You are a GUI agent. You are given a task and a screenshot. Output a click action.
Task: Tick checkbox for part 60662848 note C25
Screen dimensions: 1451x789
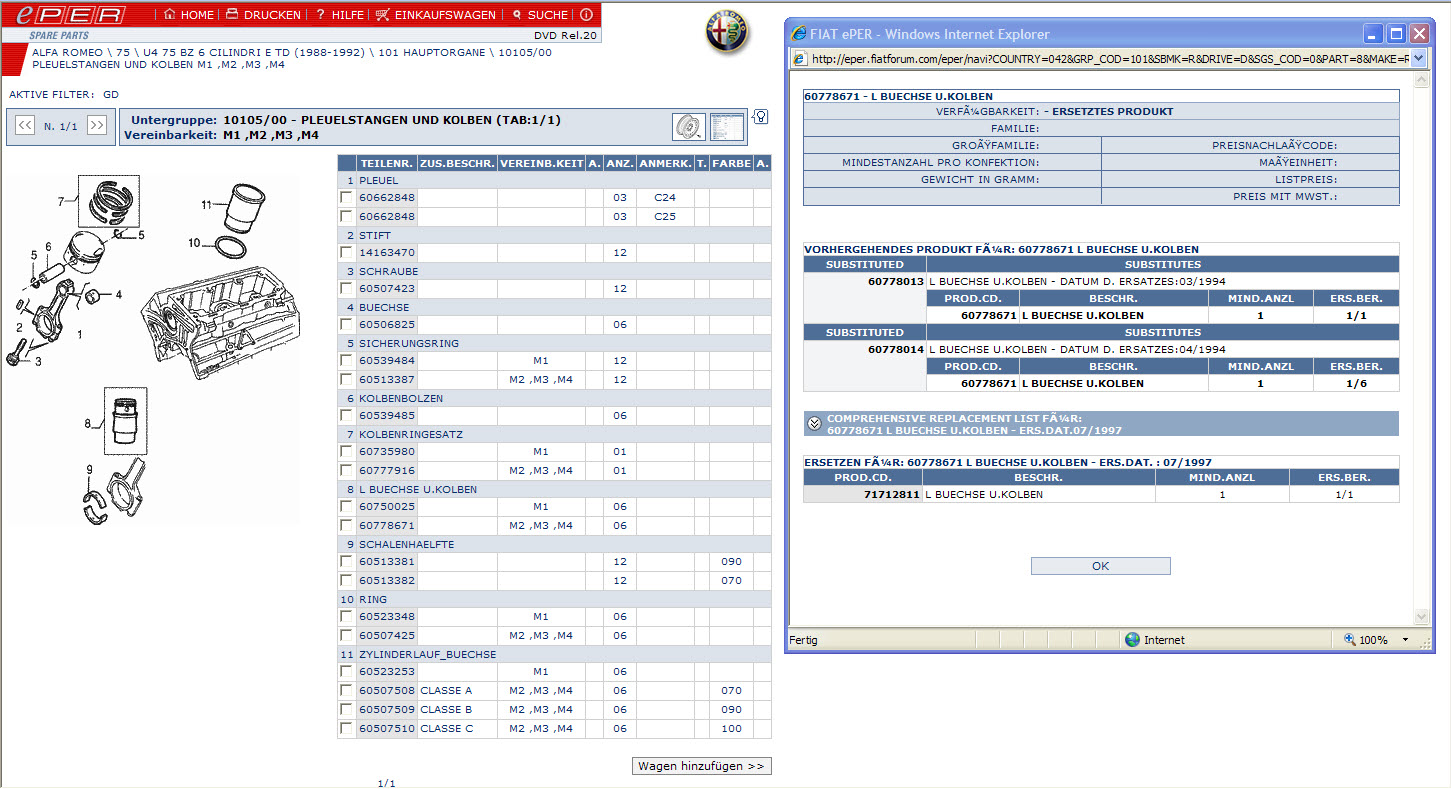(x=347, y=216)
